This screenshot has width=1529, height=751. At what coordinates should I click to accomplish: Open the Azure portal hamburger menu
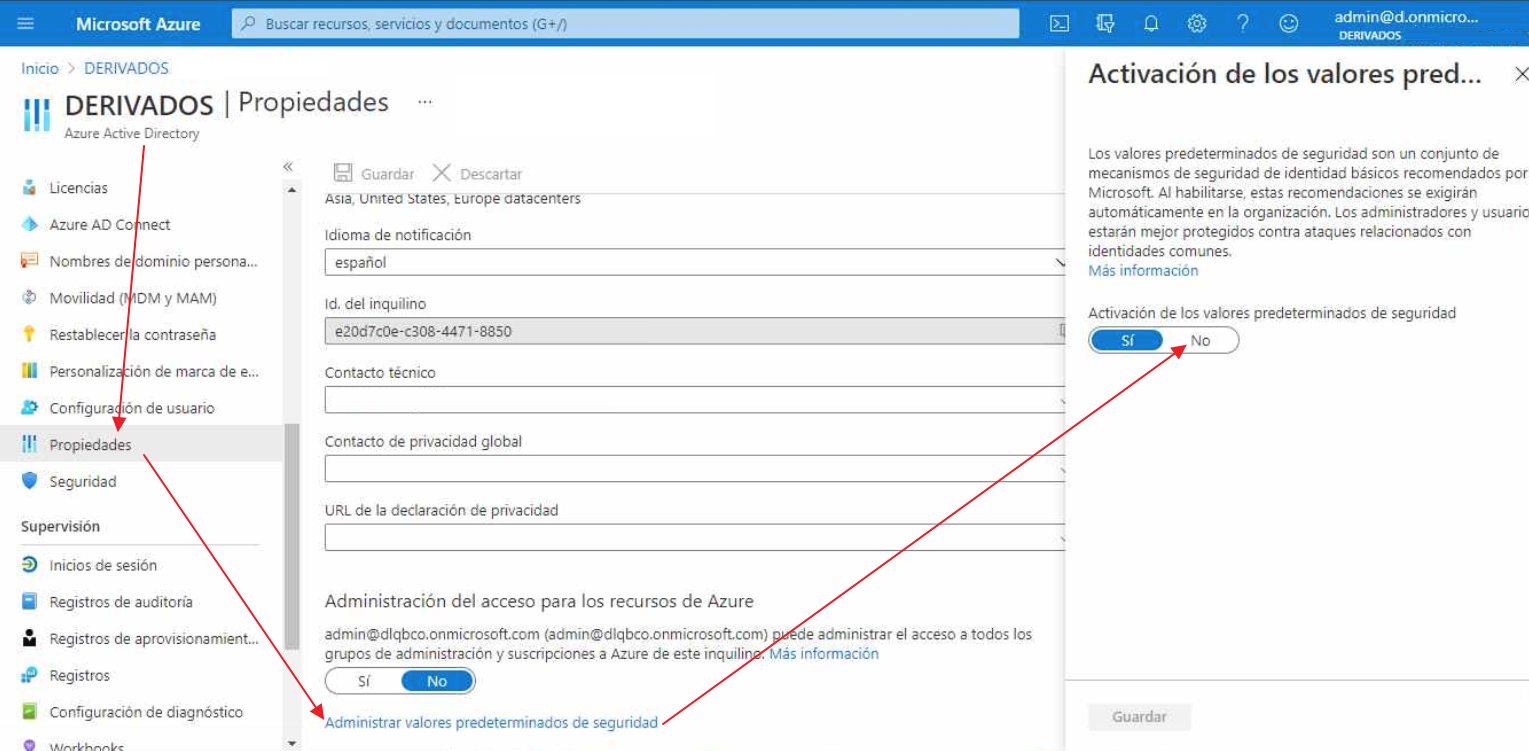click(x=26, y=23)
